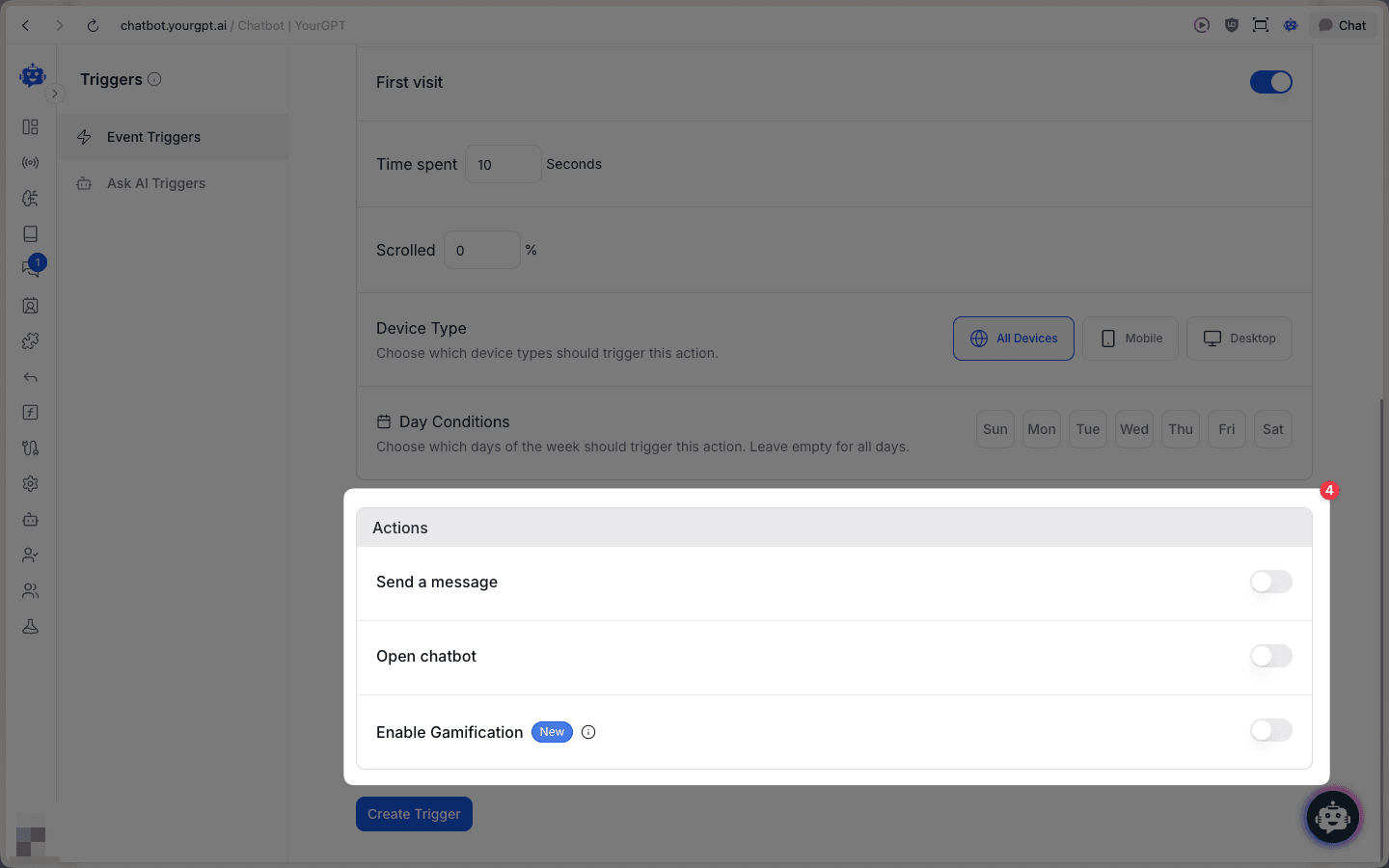
Task: Open the settings gear icon in sidebar
Action: 30,484
